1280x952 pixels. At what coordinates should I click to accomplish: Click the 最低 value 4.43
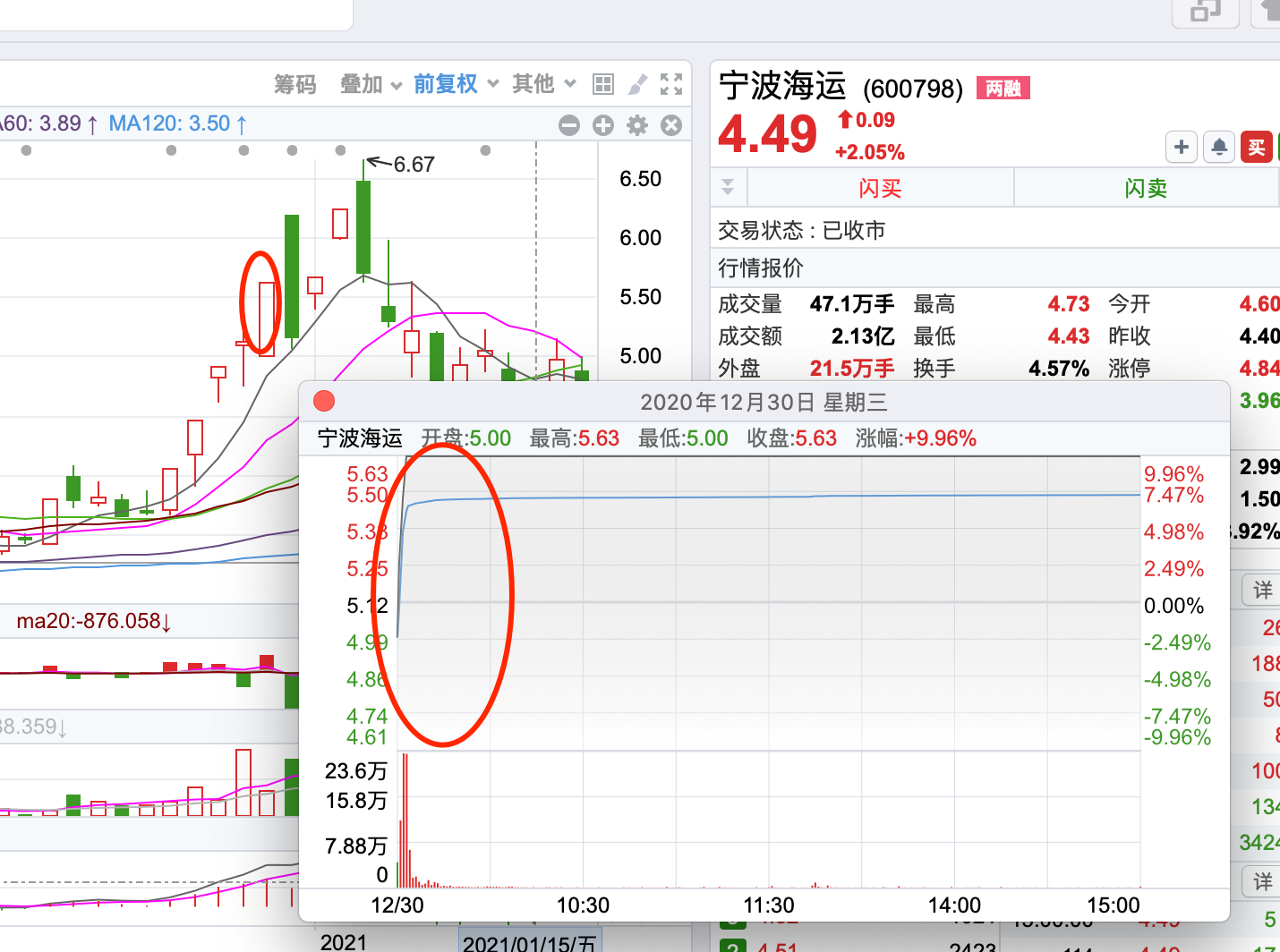(1069, 336)
